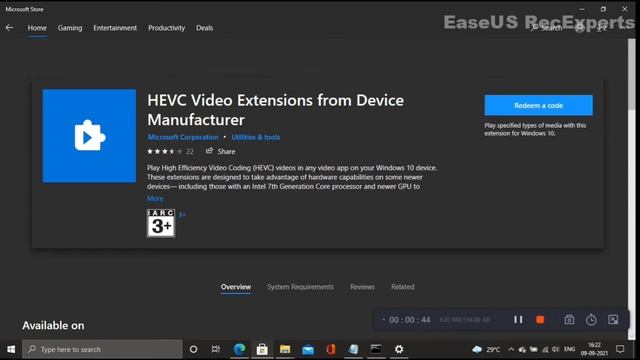Open the recording timer settings icon
640x360 pixels.
(591, 320)
